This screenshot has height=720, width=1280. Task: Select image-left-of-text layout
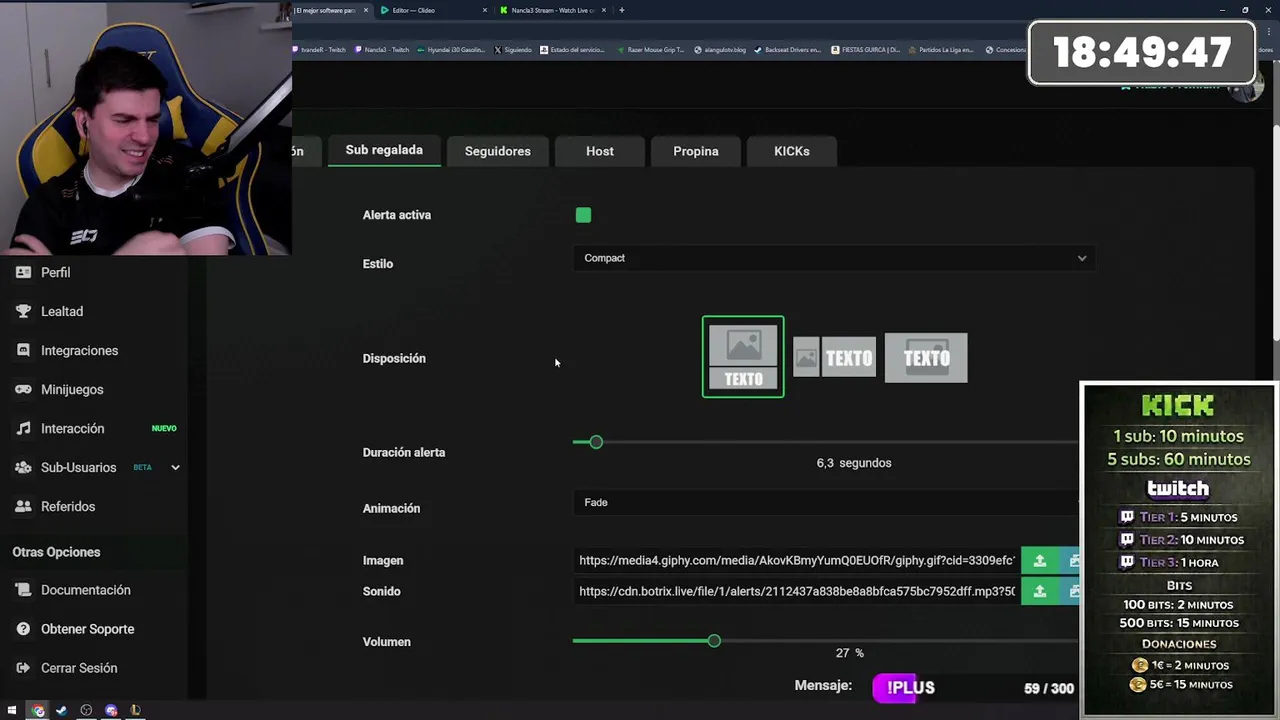834,357
